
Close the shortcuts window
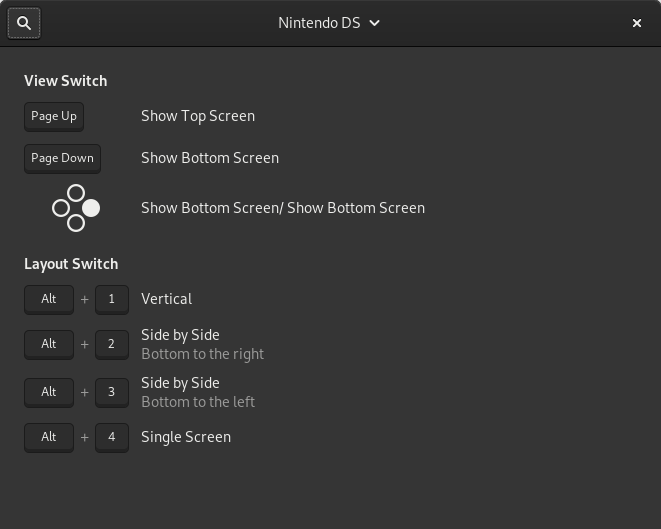[x=637, y=23]
